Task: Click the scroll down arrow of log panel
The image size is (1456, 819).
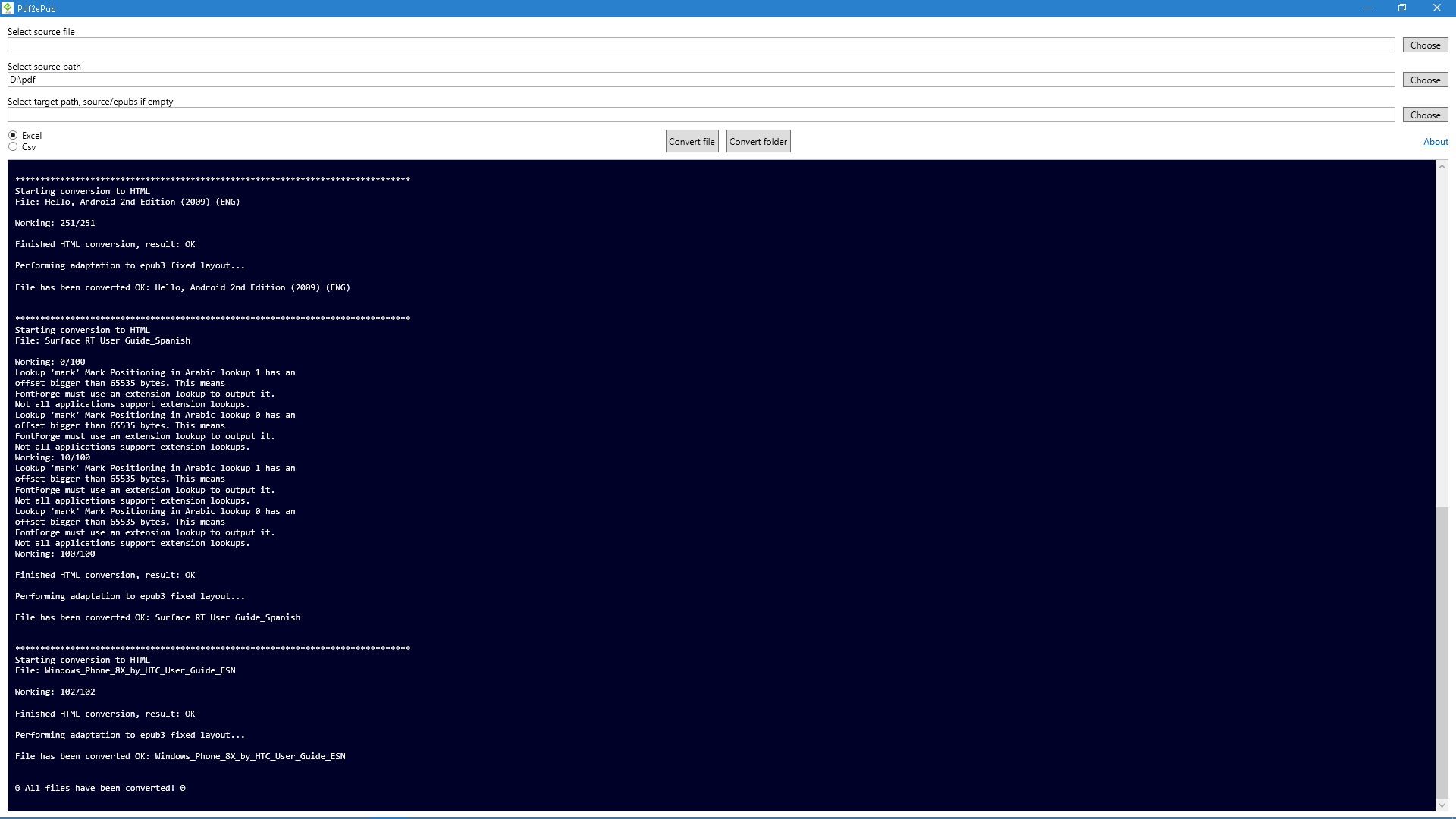Action: pos(1442,805)
